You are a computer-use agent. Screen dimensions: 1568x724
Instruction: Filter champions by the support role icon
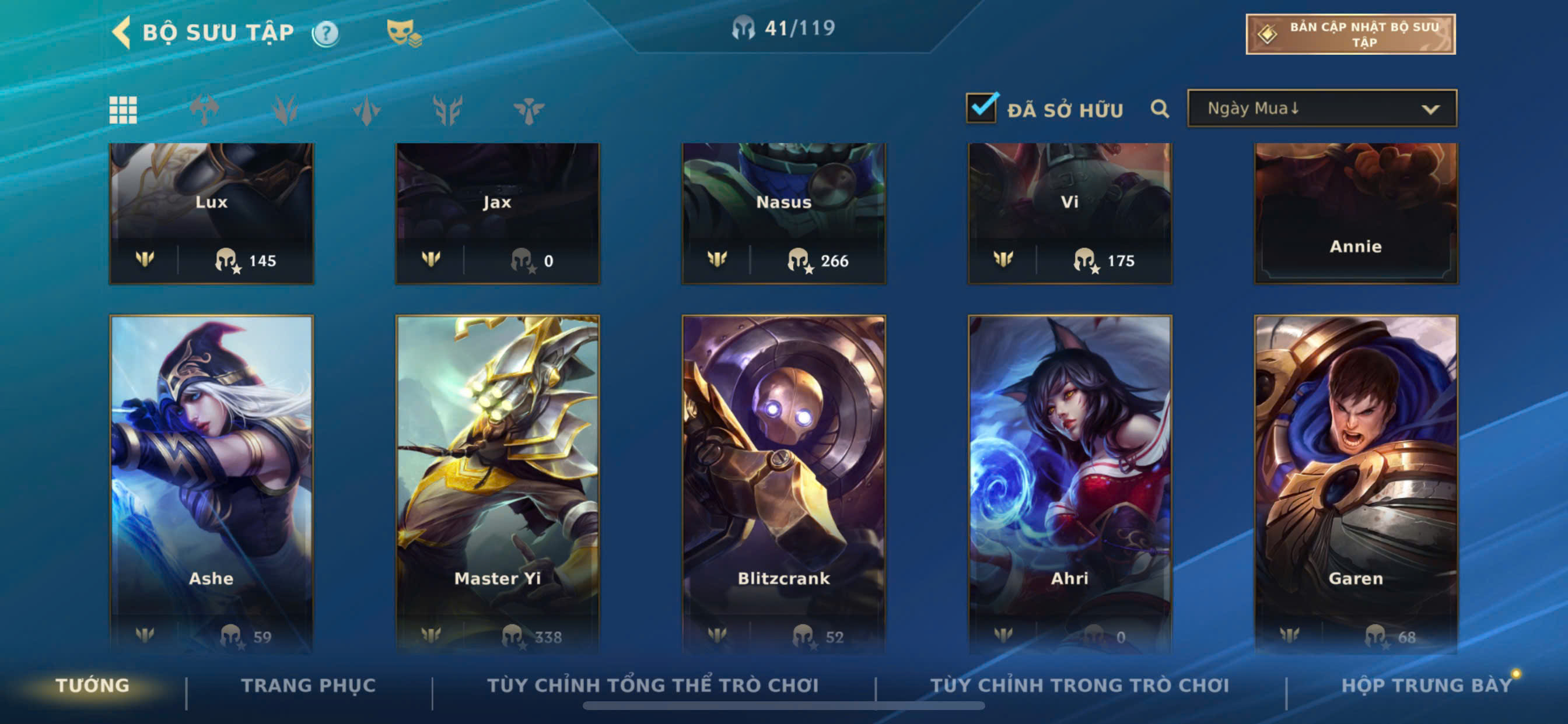click(528, 110)
